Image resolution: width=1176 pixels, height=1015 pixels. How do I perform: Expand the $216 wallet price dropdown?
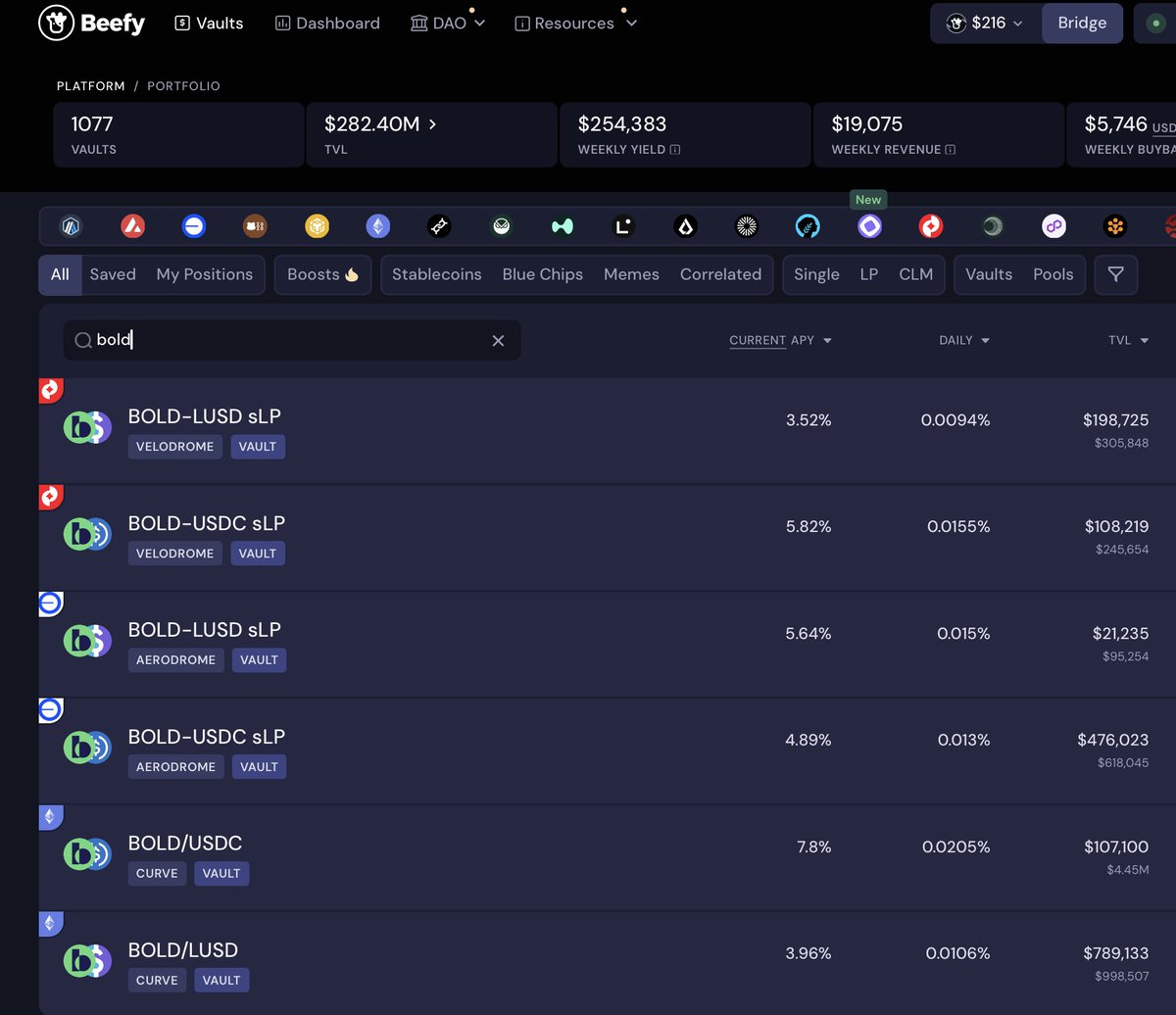click(986, 23)
